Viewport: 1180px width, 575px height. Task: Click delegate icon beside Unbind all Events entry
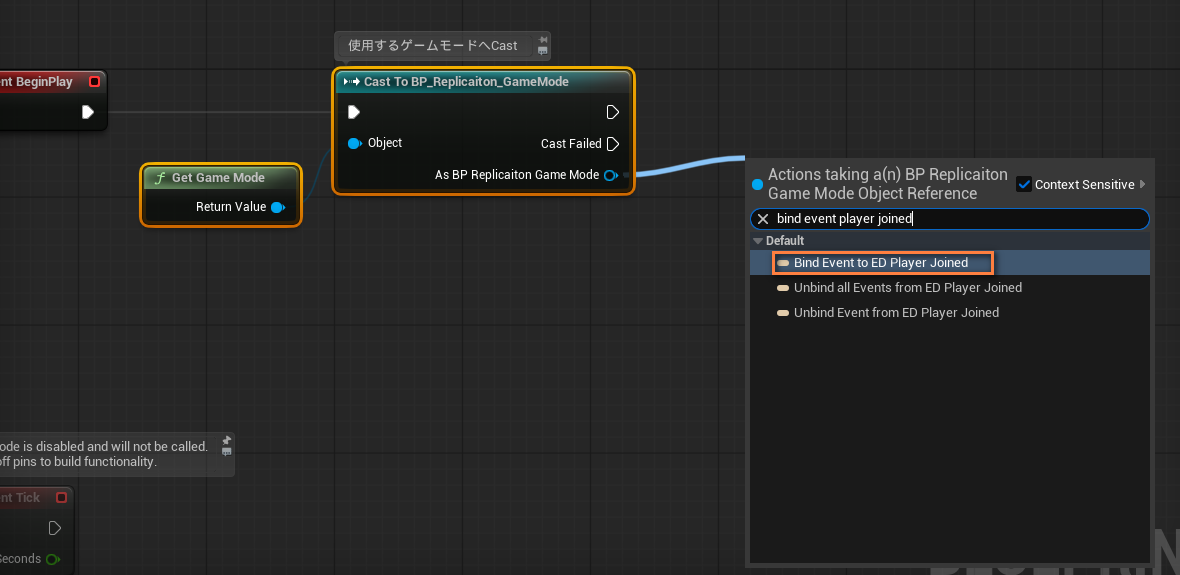click(783, 288)
